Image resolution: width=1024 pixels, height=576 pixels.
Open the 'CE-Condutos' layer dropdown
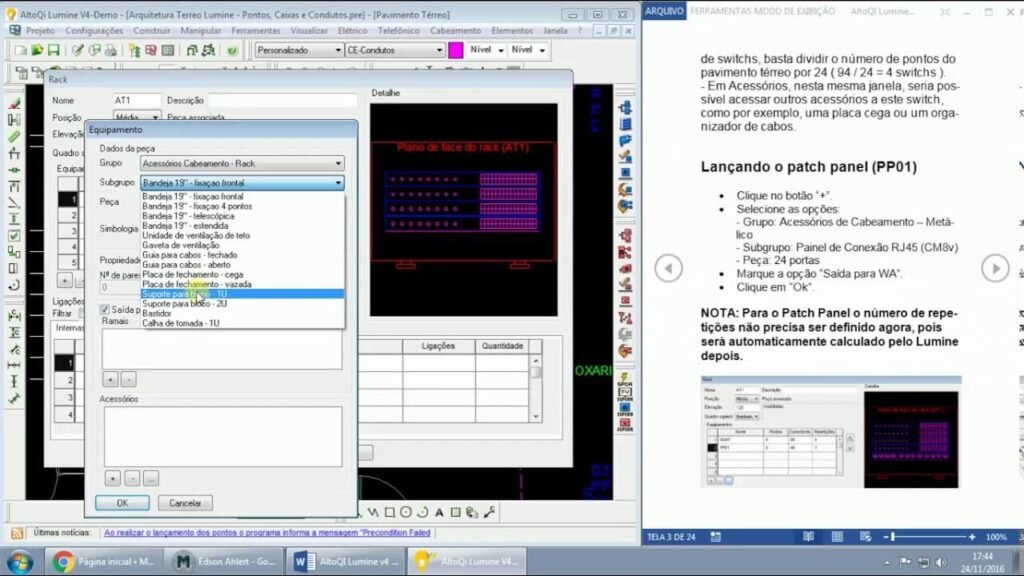439,50
